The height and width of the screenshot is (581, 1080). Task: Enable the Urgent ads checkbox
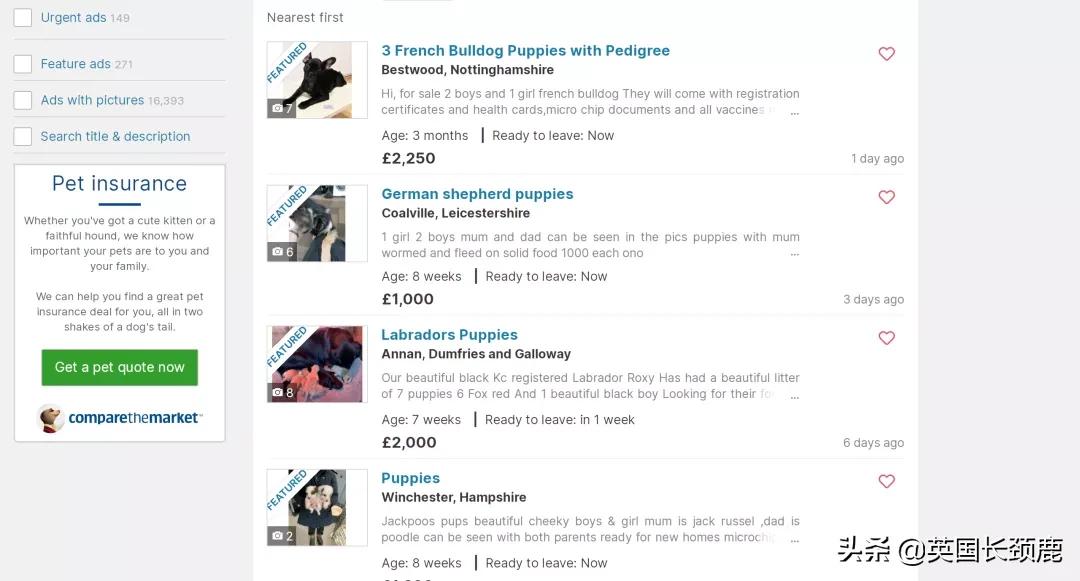point(22,18)
